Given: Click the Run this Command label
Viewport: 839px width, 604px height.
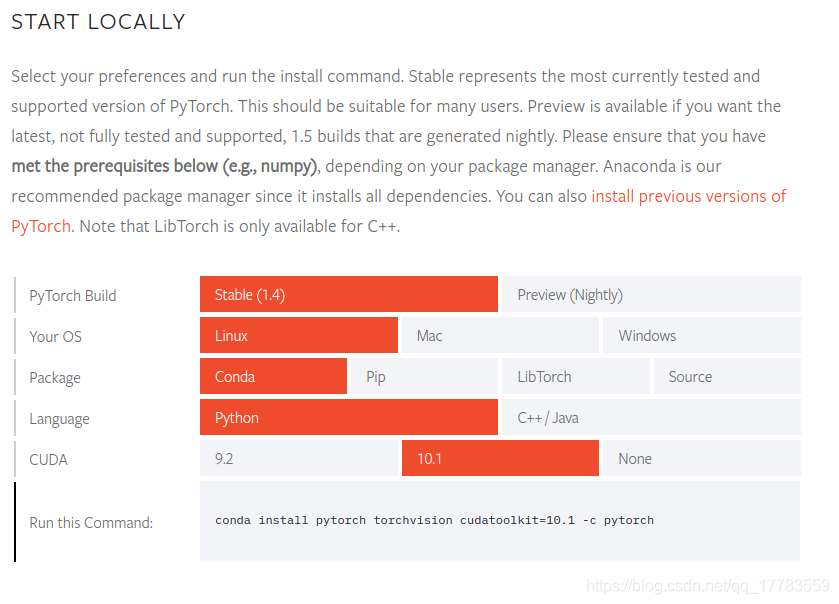Looking at the screenshot, I should pyautogui.click(x=91, y=522).
